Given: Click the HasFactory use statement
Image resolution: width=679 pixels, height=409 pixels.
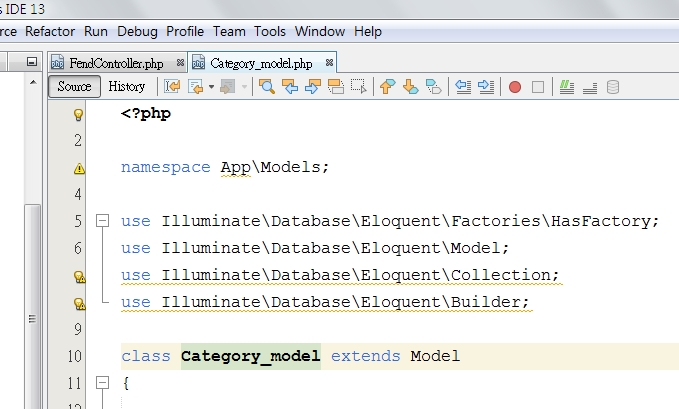Looking at the screenshot, I should (390, 221).
